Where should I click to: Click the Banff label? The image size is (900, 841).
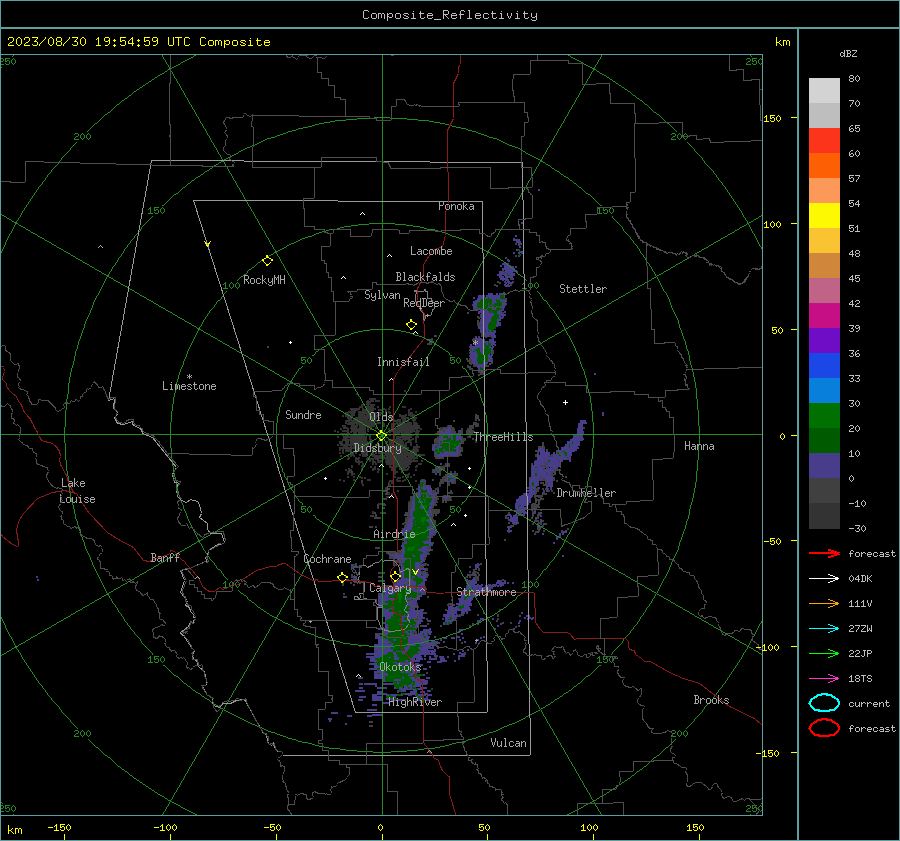pos(165,557)
